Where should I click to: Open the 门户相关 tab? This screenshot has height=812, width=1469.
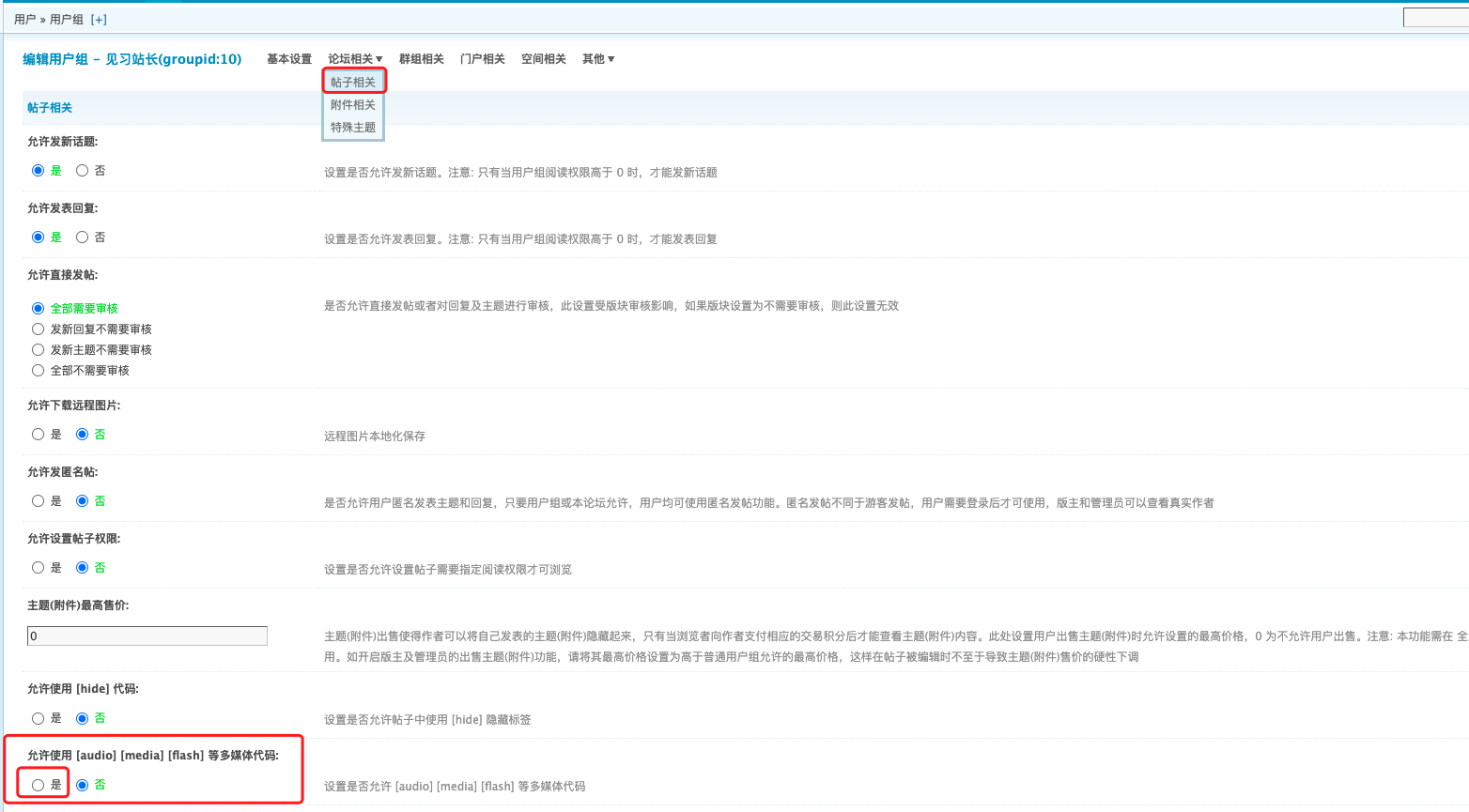(x=483, y=59)
